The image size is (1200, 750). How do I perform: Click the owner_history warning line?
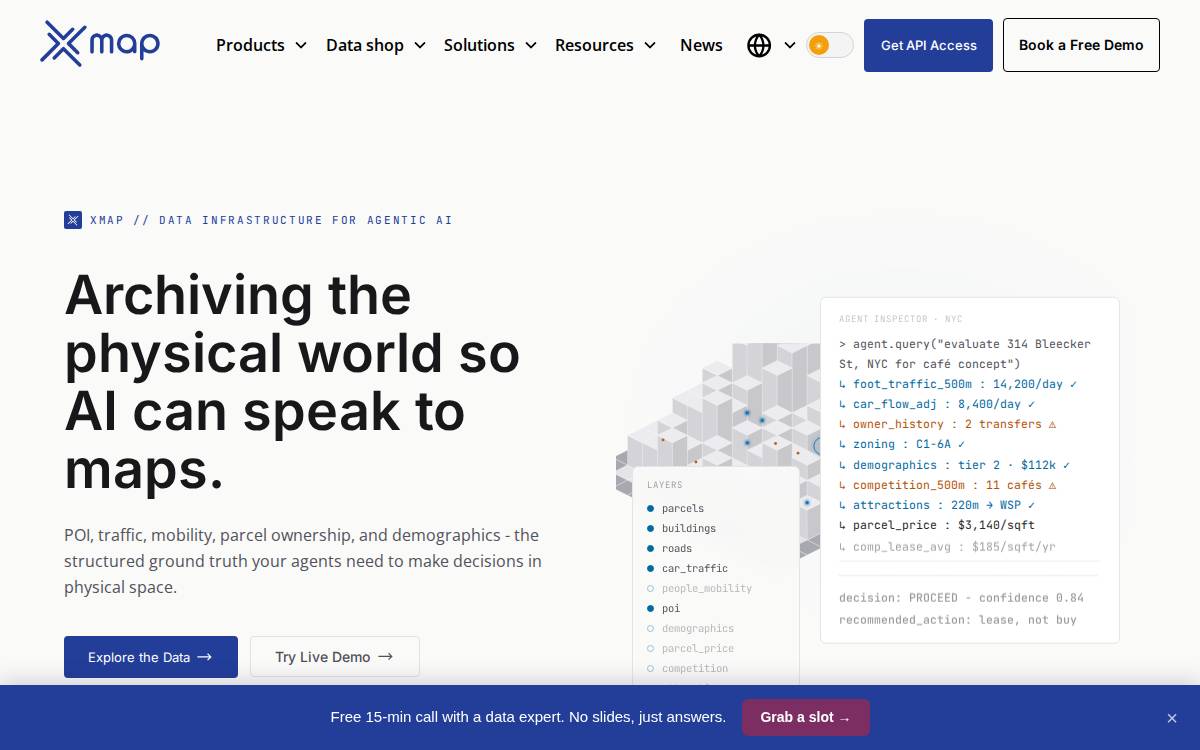[x=948, y=424]
